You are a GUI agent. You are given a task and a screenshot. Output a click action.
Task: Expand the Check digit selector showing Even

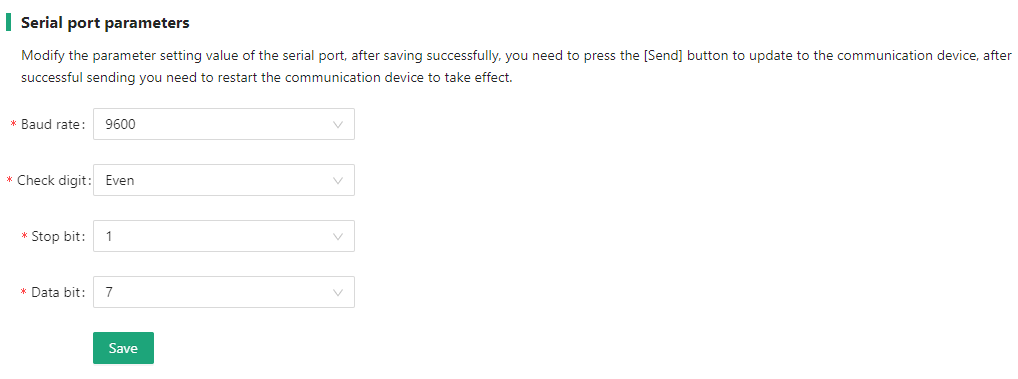[224, 180]
